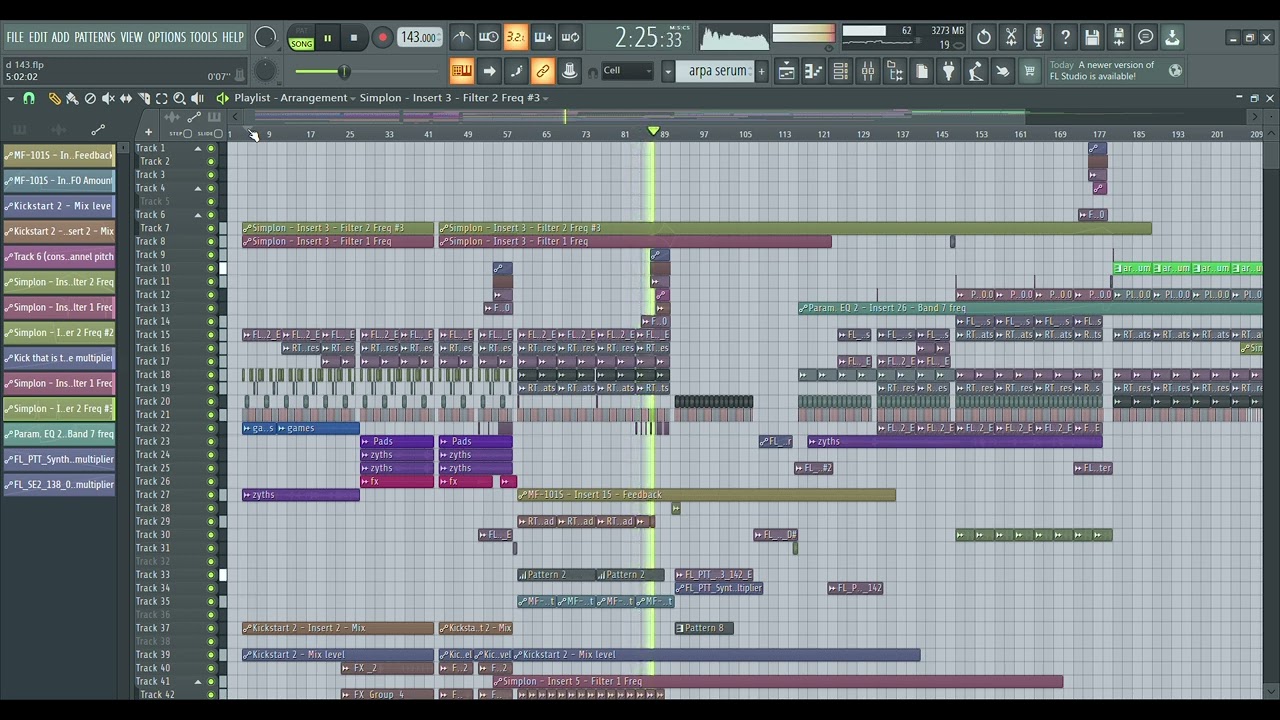Screen dimensions: 1280x720
Task: Open the browser folder-tree icon
Action: coord(894,71)
